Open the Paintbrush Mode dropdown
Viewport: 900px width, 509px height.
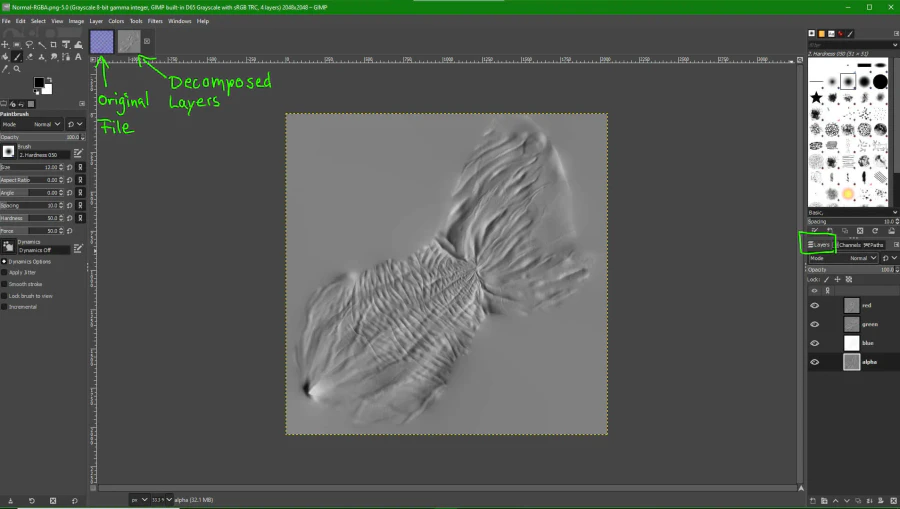[44, 124]
